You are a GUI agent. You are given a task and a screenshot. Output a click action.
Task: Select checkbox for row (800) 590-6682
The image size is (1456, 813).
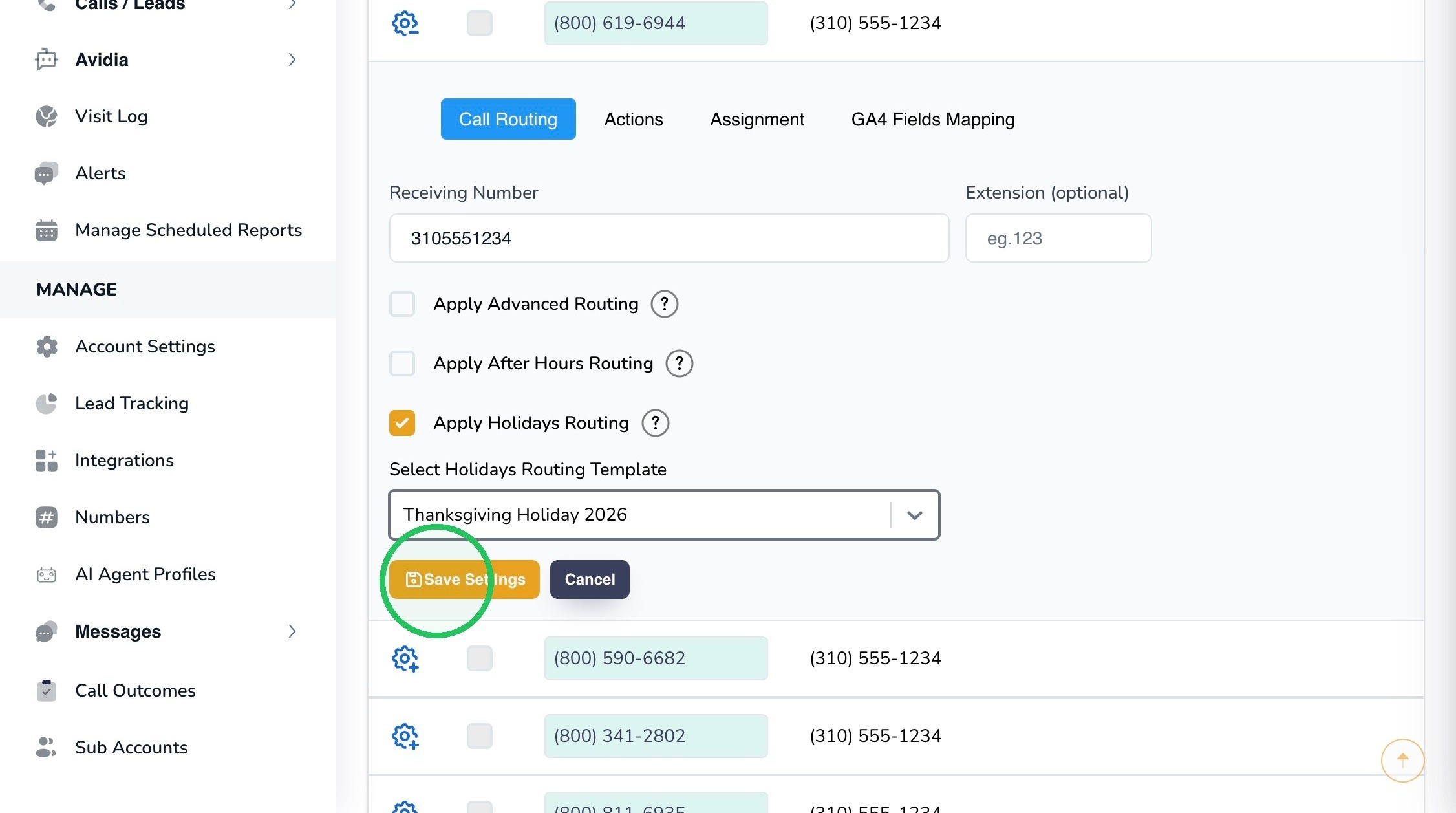tap(480, 658)
